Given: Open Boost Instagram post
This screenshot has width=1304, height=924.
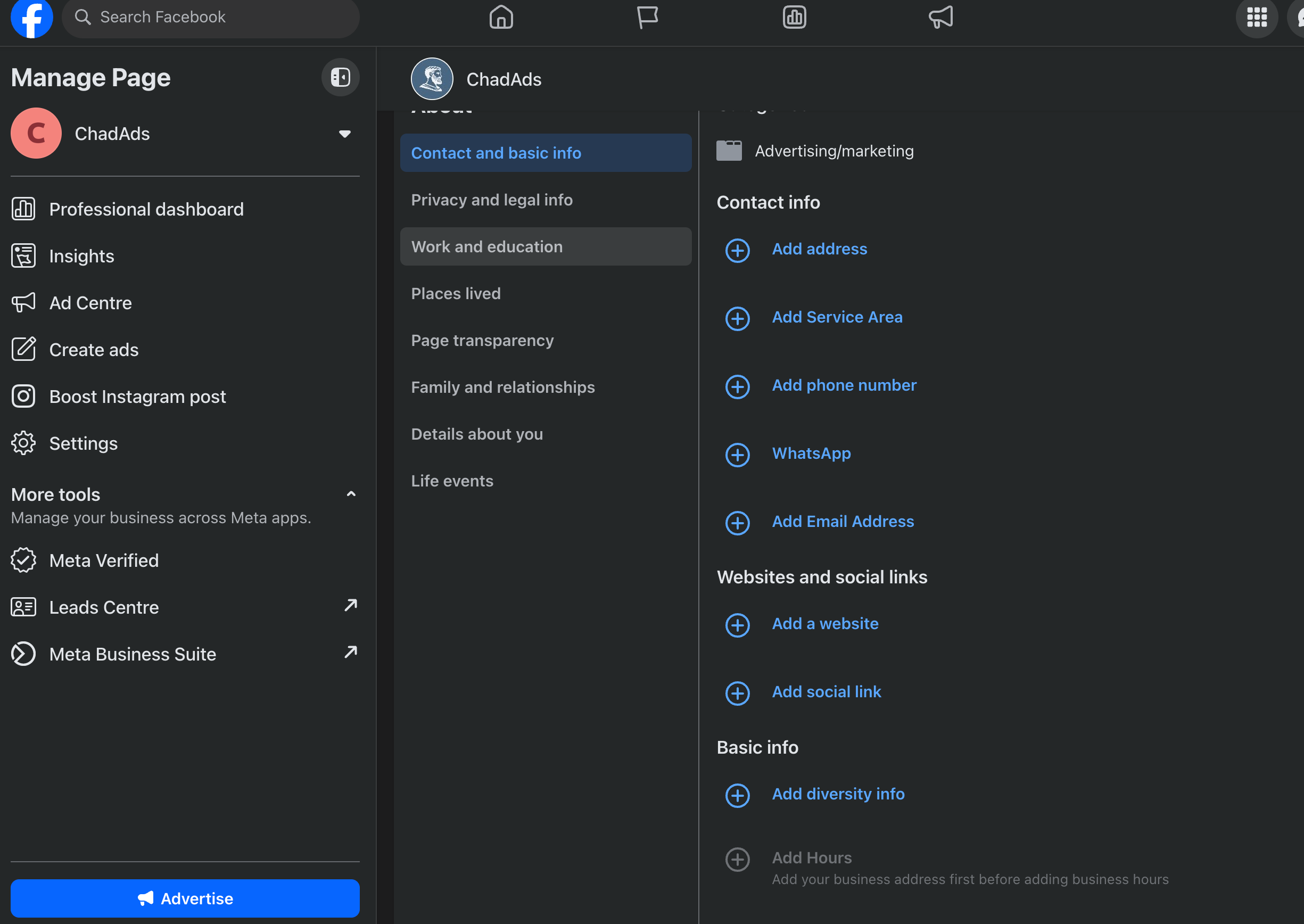Looking at the screenshot, I should pos(138,396).
